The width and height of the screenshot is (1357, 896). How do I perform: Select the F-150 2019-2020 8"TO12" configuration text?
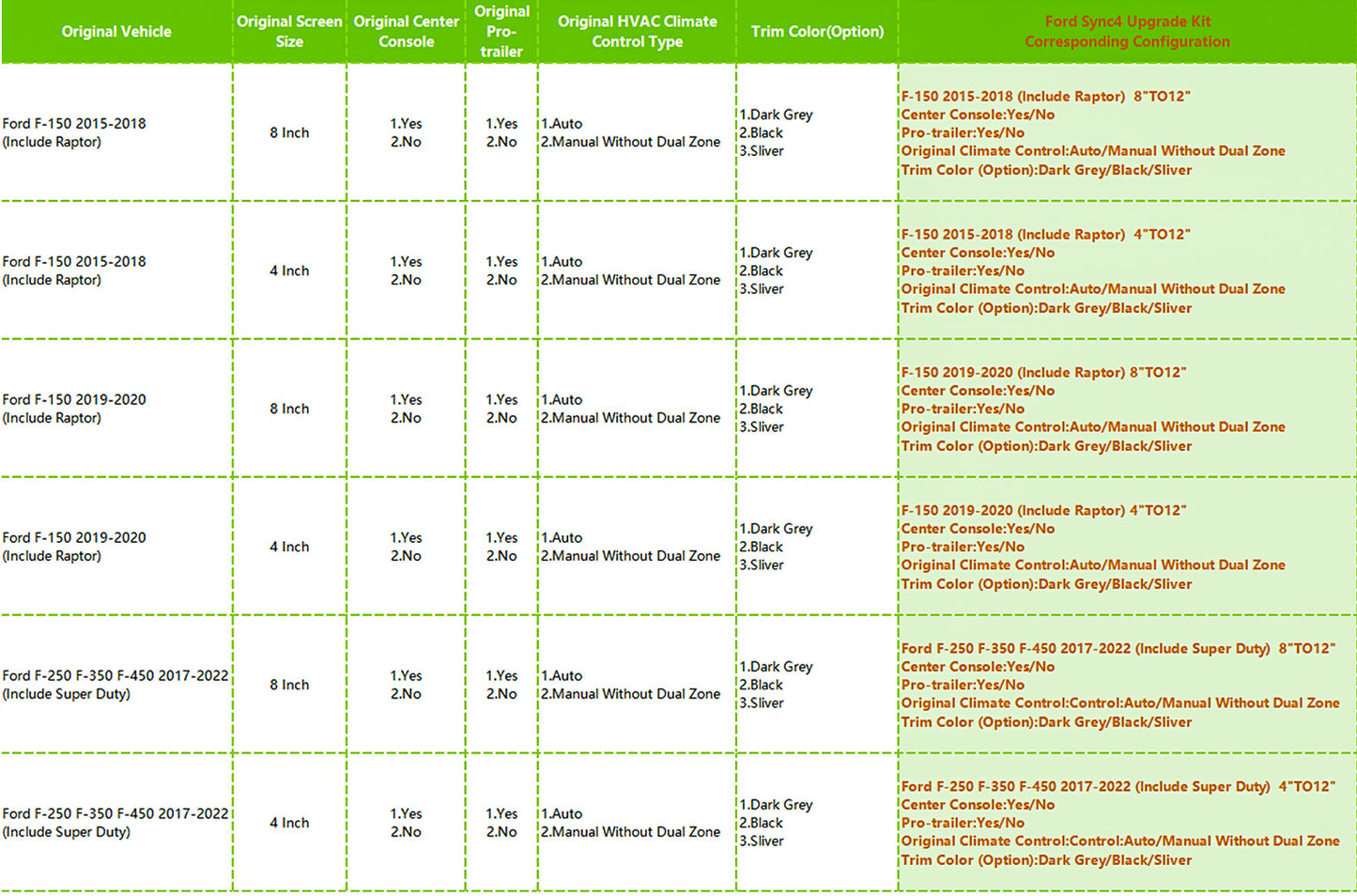coord(1043,372)
